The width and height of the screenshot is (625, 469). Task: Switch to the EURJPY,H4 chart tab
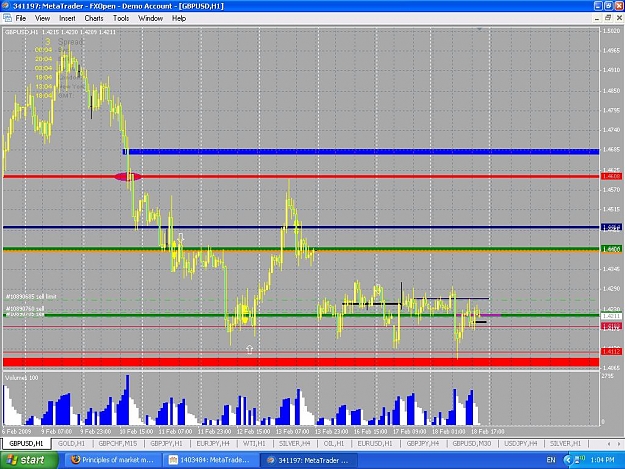coord(213,443)
